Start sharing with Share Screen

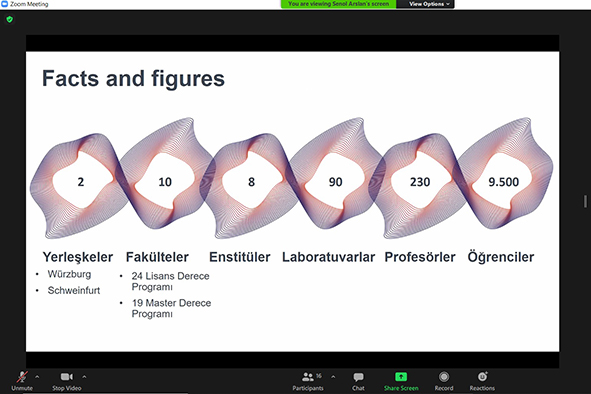(x=401, y=381)
